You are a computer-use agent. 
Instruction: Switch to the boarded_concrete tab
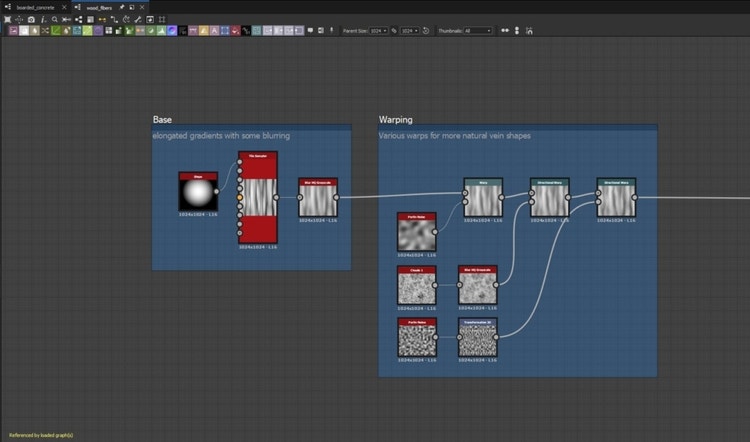(35, 7)
